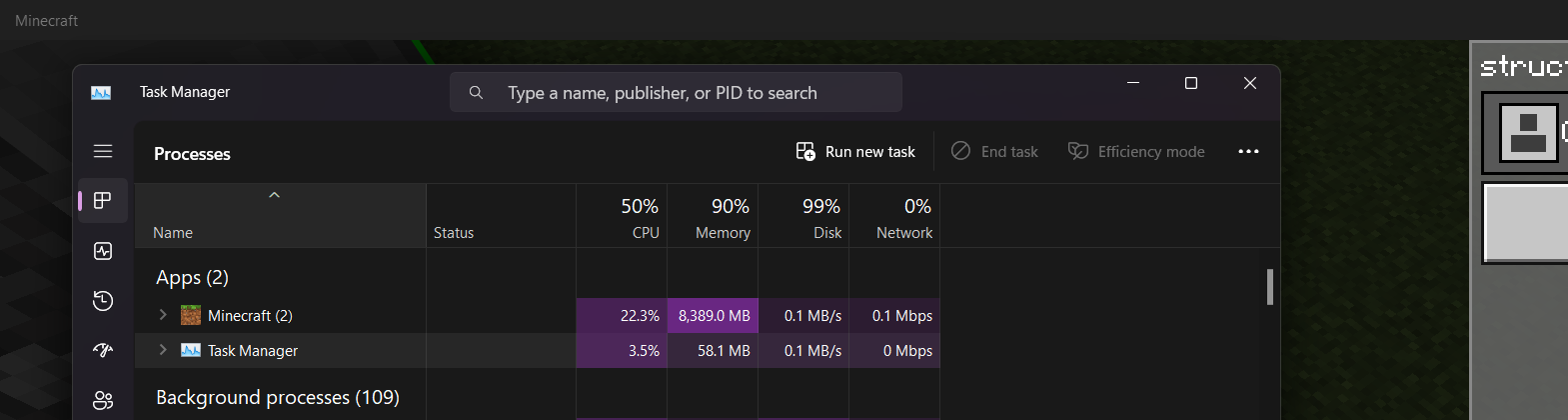The image size is (1568, 420).
Task: Open the Startup apps sidebar icon
Action: pyautogui.click(x=103, y=350)
